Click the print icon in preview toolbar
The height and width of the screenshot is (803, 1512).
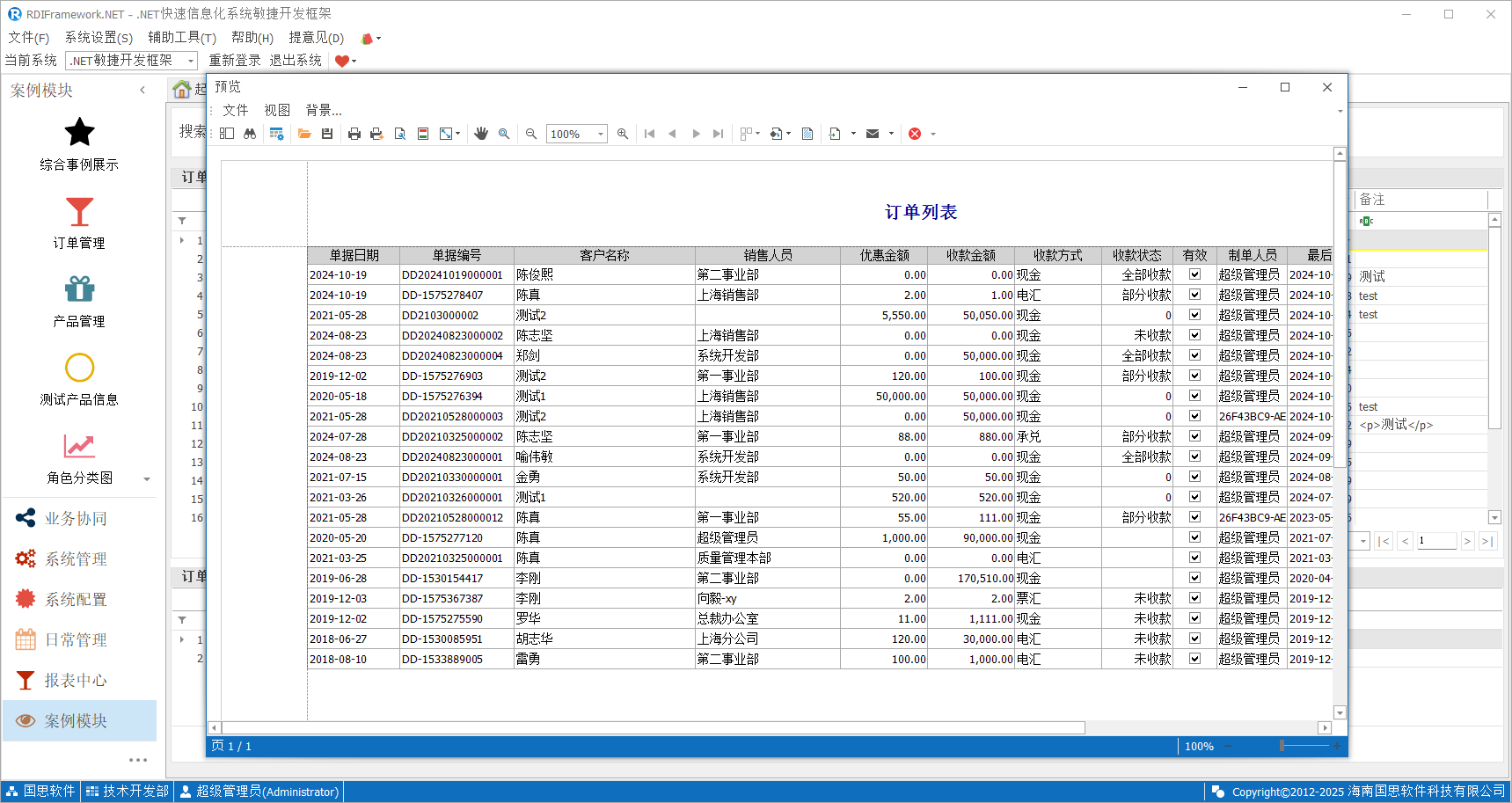[x=354, y=134]
